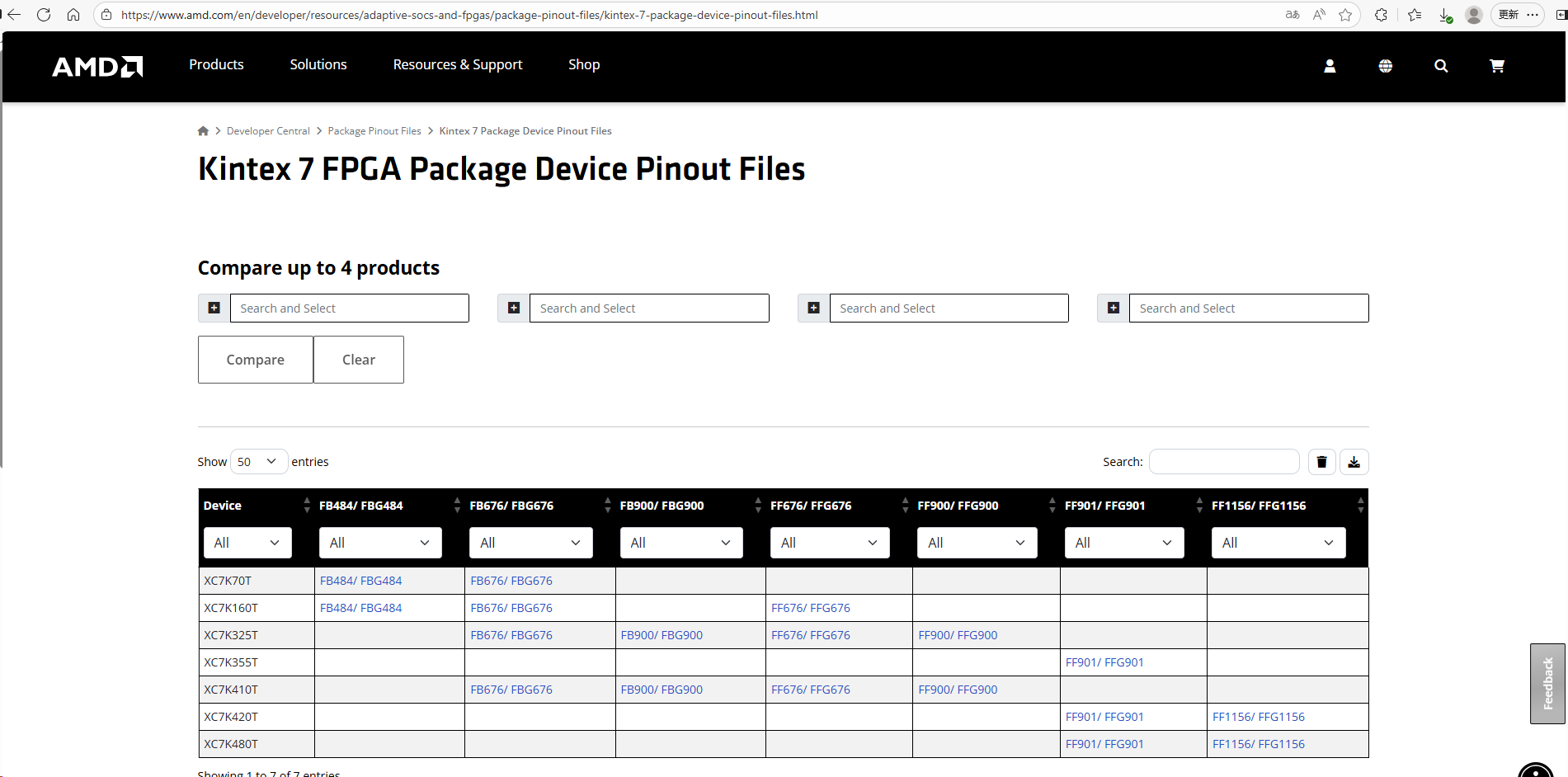Click the translate icon in address bar

pos(1293,15)
